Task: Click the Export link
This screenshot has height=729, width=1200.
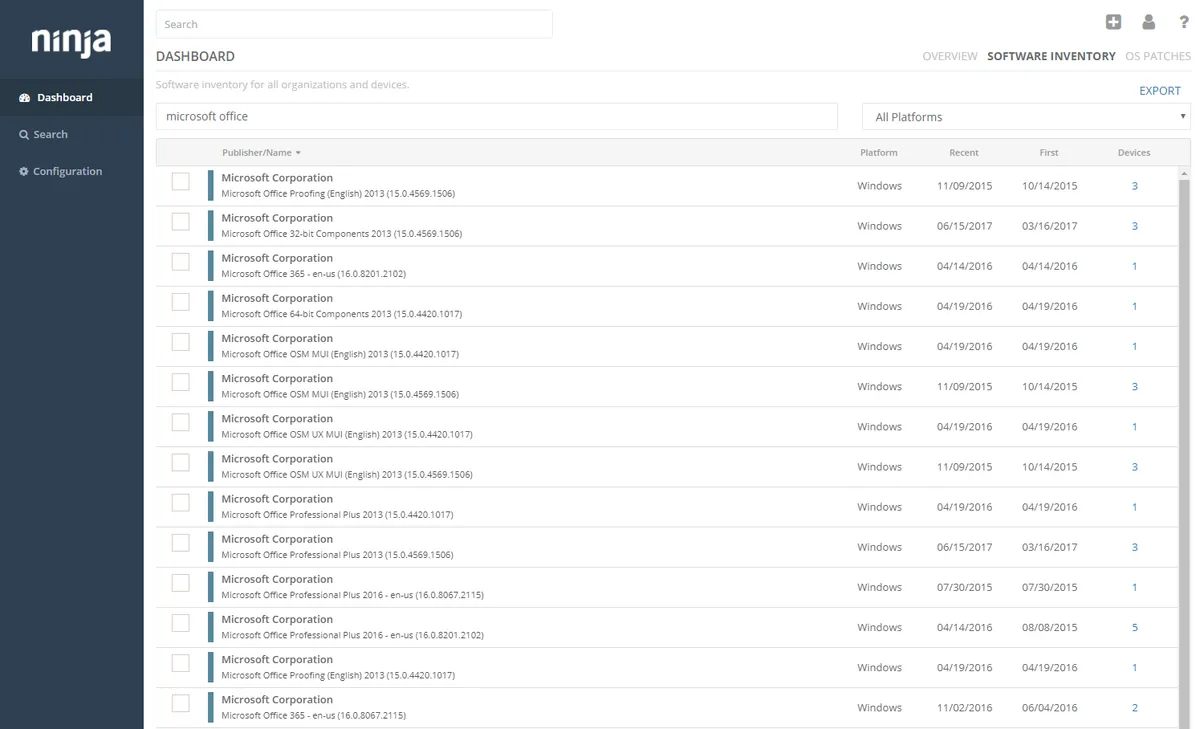Action: 1160,91
